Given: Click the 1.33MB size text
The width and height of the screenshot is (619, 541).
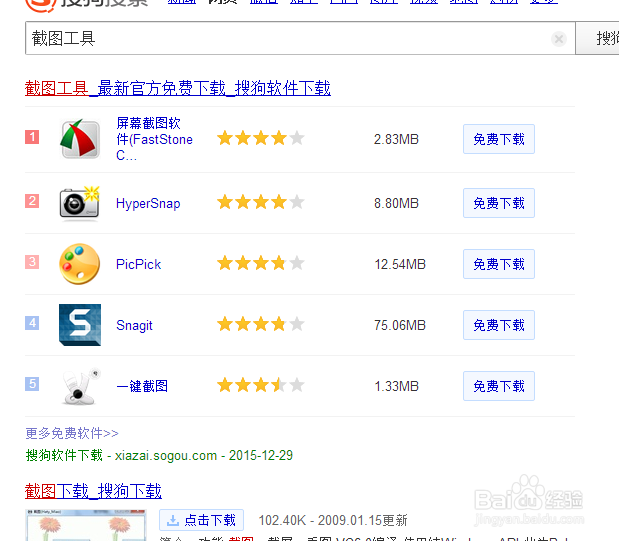Looking at the screenshot, I should click(396, 386).
